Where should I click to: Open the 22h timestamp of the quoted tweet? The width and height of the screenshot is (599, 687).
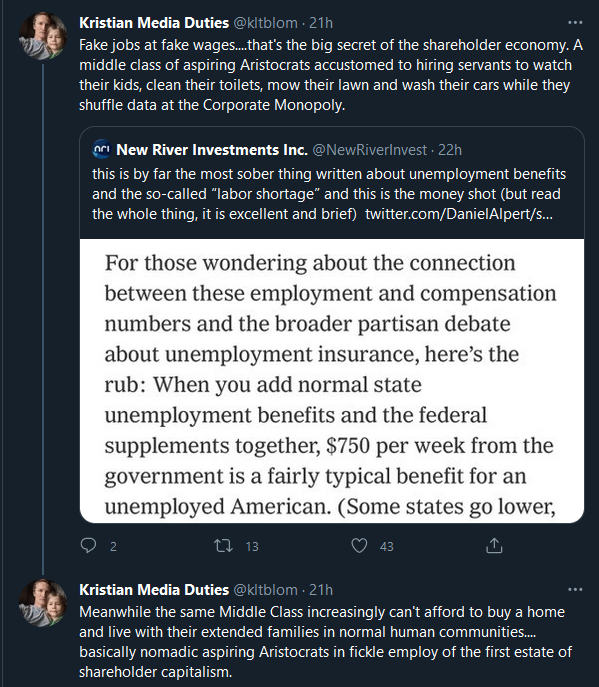coord(450,150)
